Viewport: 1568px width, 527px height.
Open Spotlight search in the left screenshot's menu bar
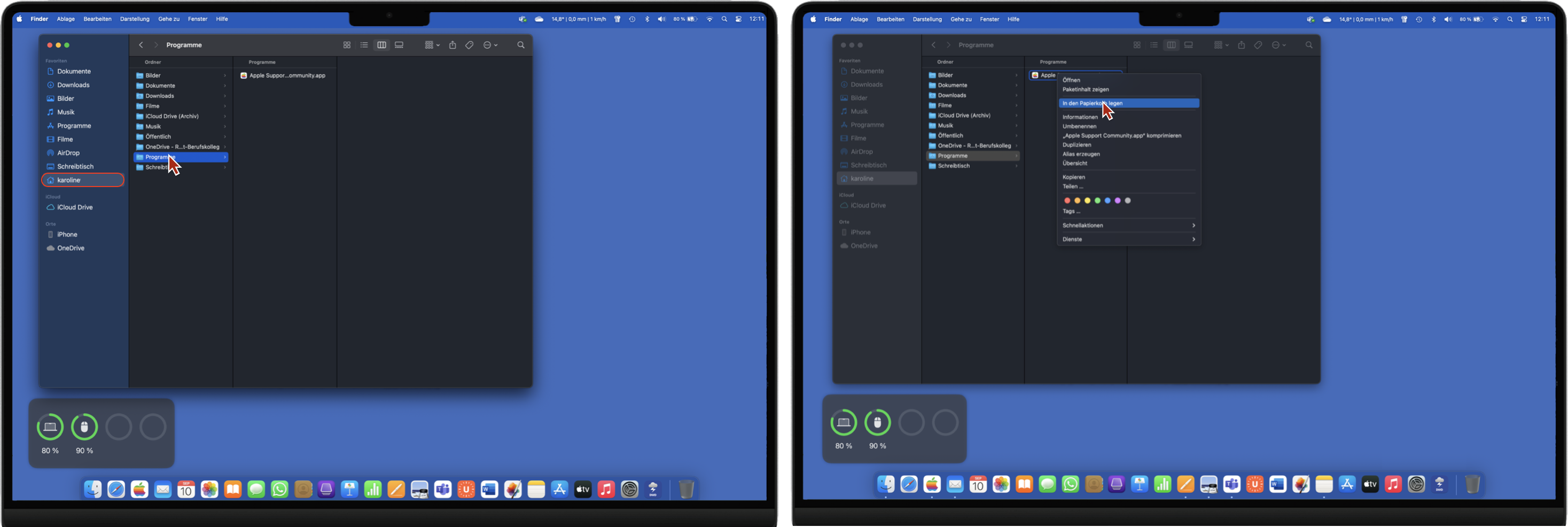724,19
